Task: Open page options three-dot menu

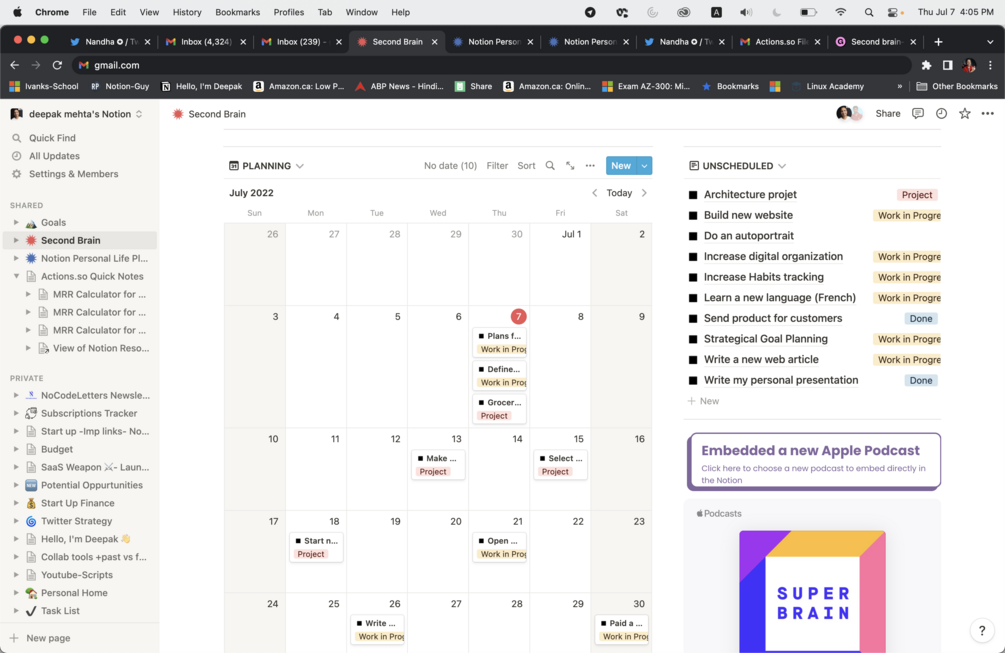Action: click(x=988, y=113)
